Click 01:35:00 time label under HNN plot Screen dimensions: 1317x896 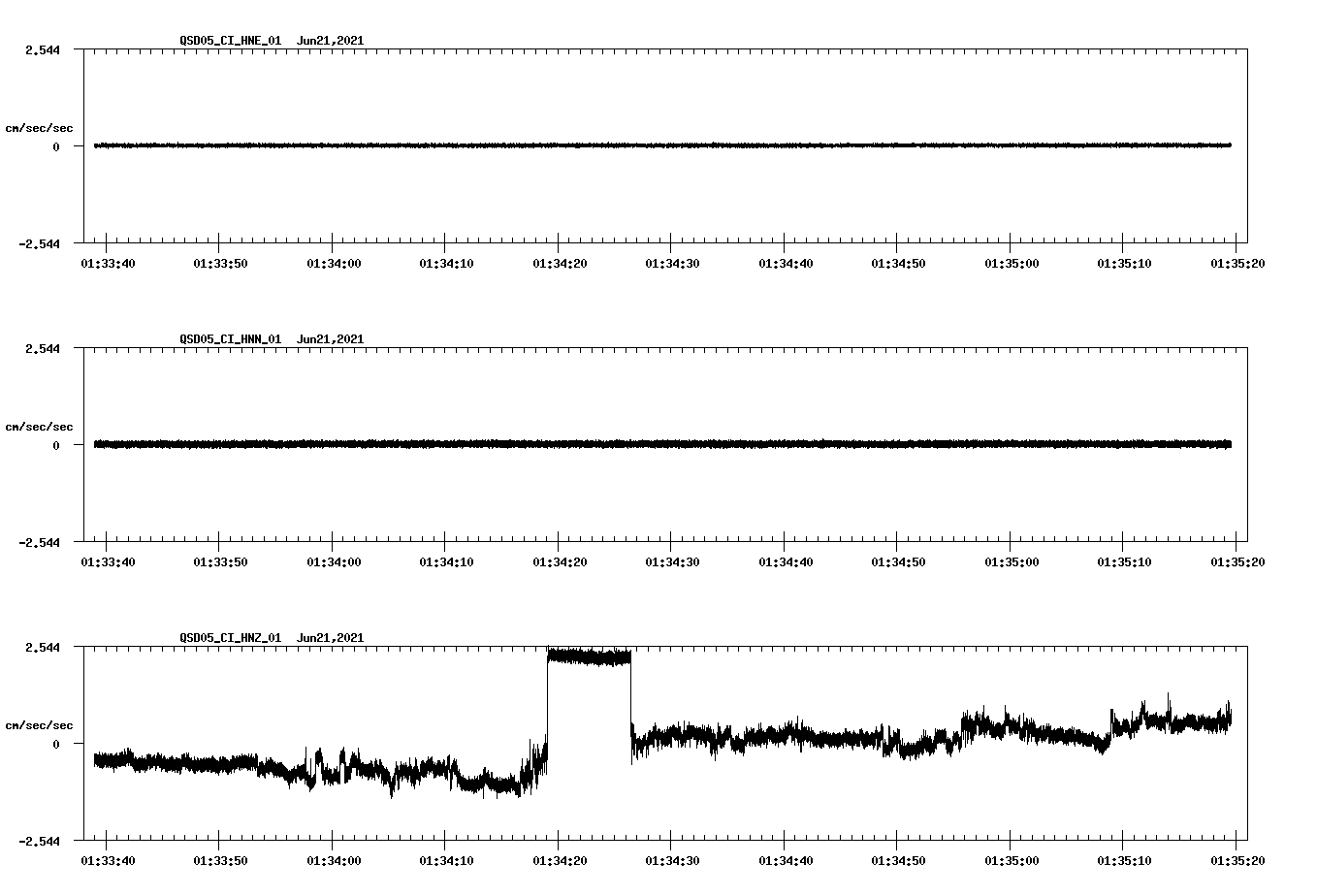coord(1012,561)
